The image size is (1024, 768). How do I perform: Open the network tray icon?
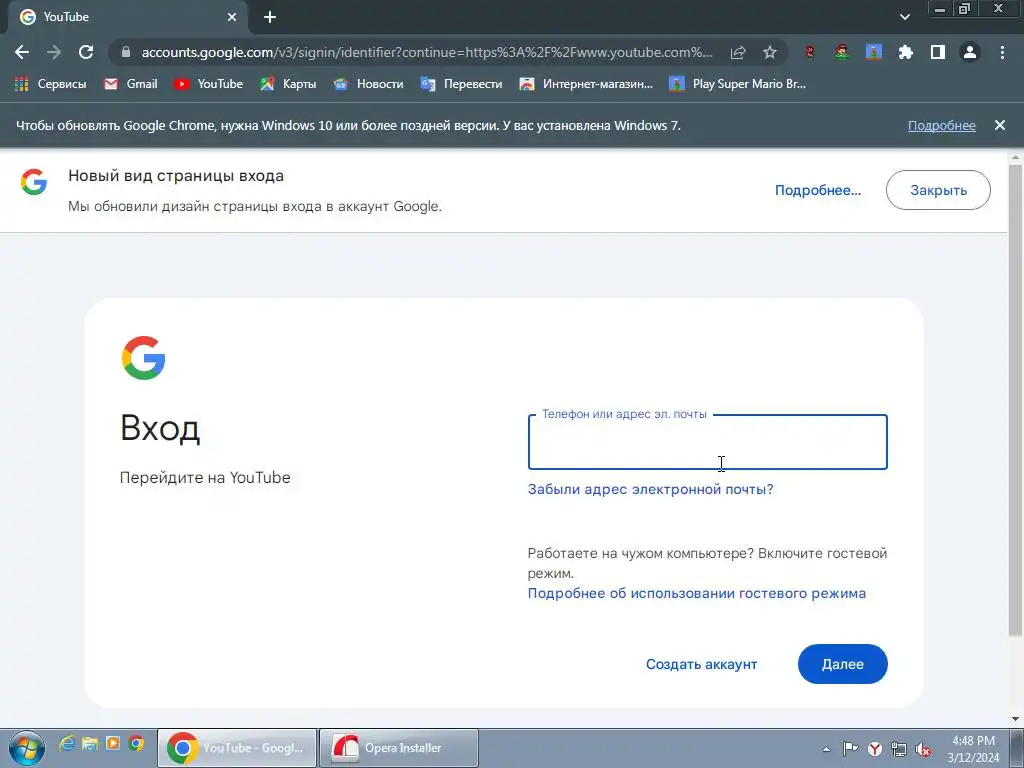[899, 749]
